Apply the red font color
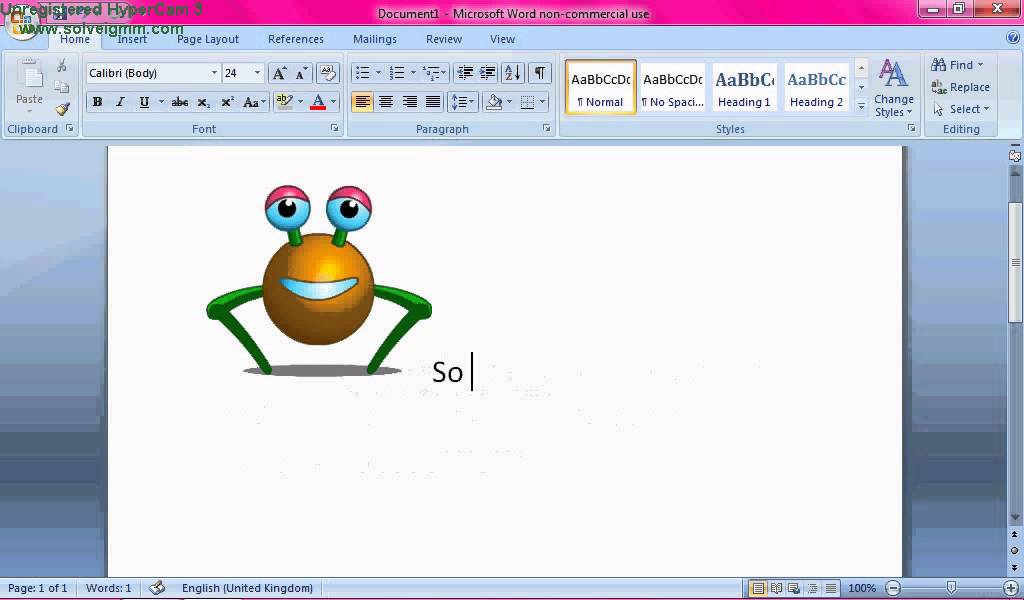 318,102
